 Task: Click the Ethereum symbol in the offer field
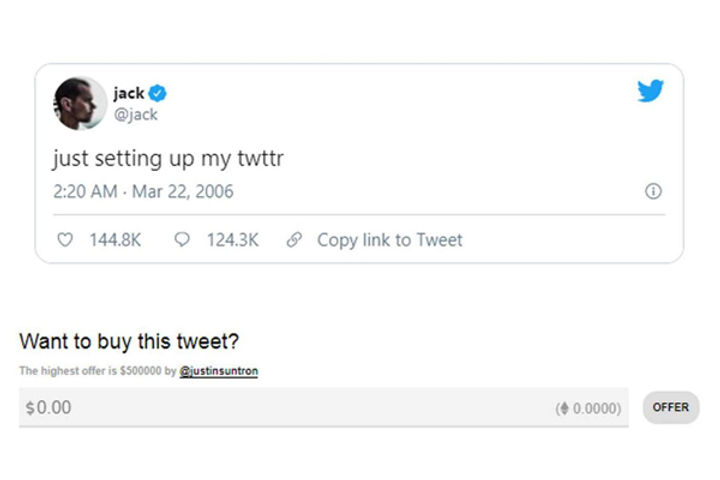(x=564, y=408)
